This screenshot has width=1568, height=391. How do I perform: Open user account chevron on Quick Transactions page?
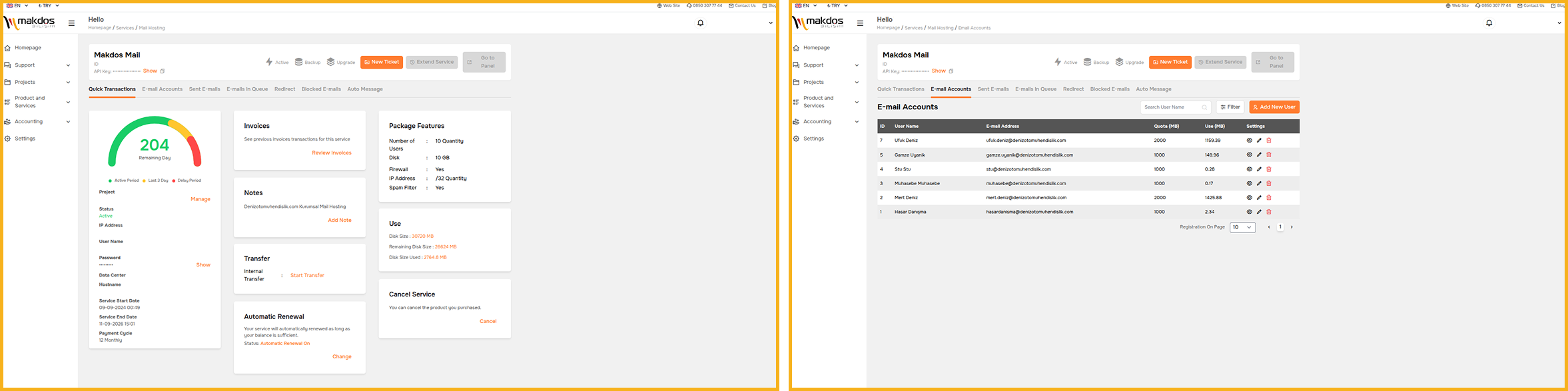(x=771, y=23)
